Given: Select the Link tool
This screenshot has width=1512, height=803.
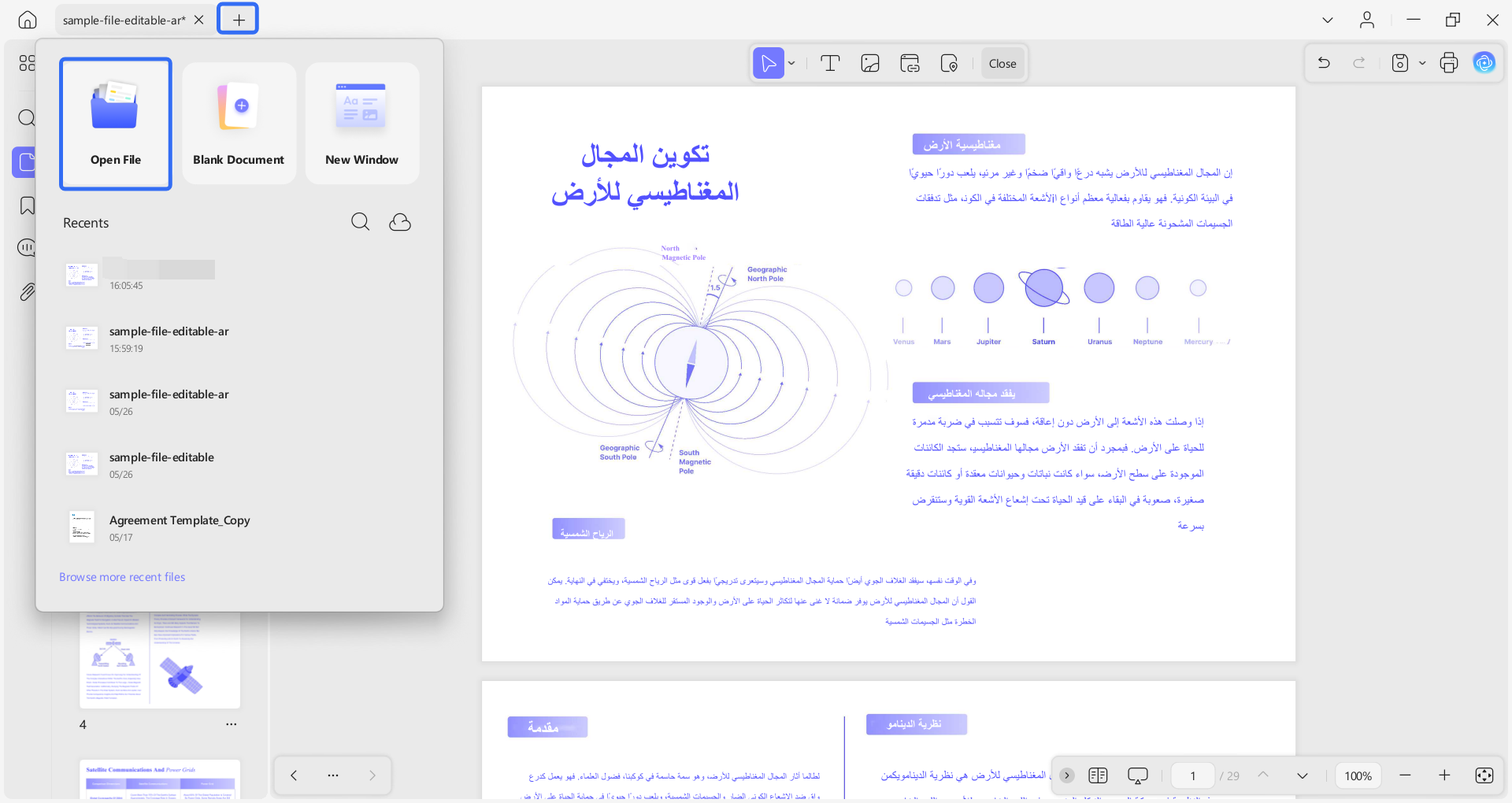Looking at the screenshot, I should pos(910,63).
